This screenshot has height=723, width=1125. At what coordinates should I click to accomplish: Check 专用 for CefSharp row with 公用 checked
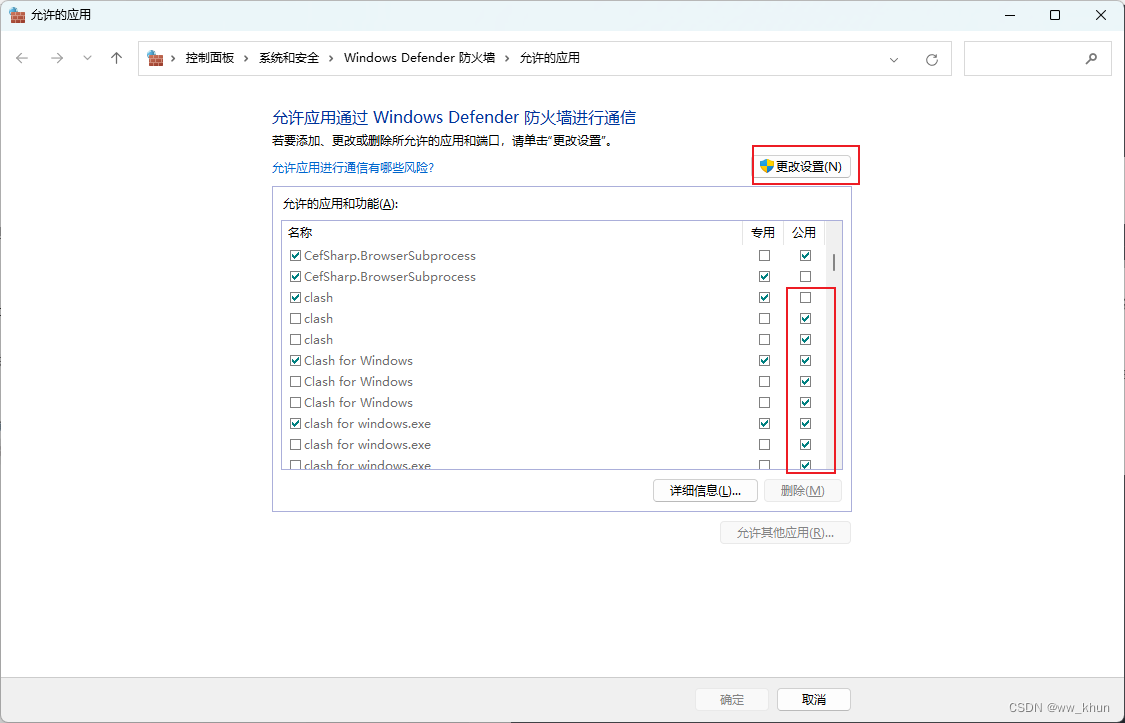point(764,256)
